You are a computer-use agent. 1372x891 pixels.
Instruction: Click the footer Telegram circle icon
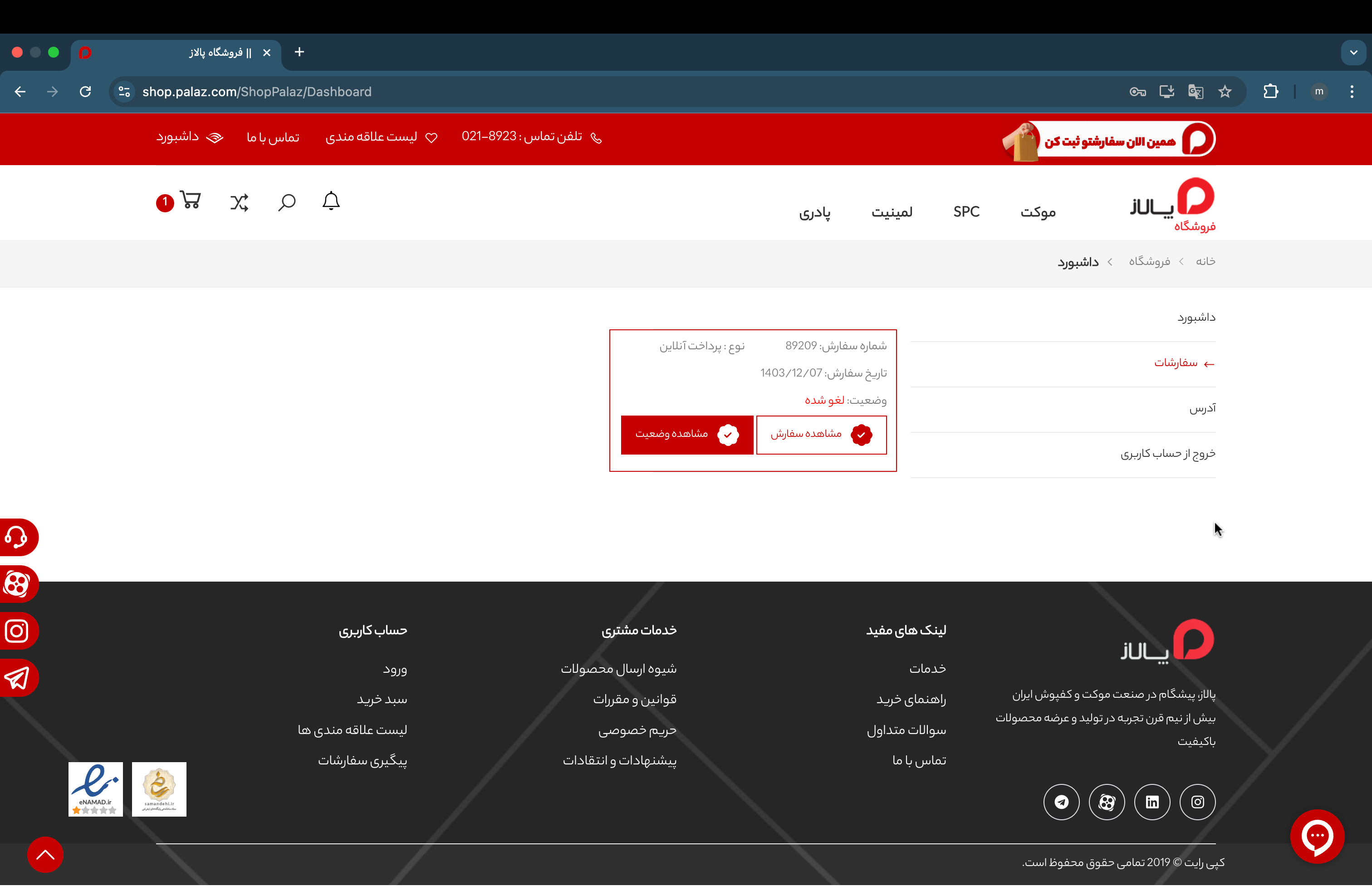[x=1061, y=802]
